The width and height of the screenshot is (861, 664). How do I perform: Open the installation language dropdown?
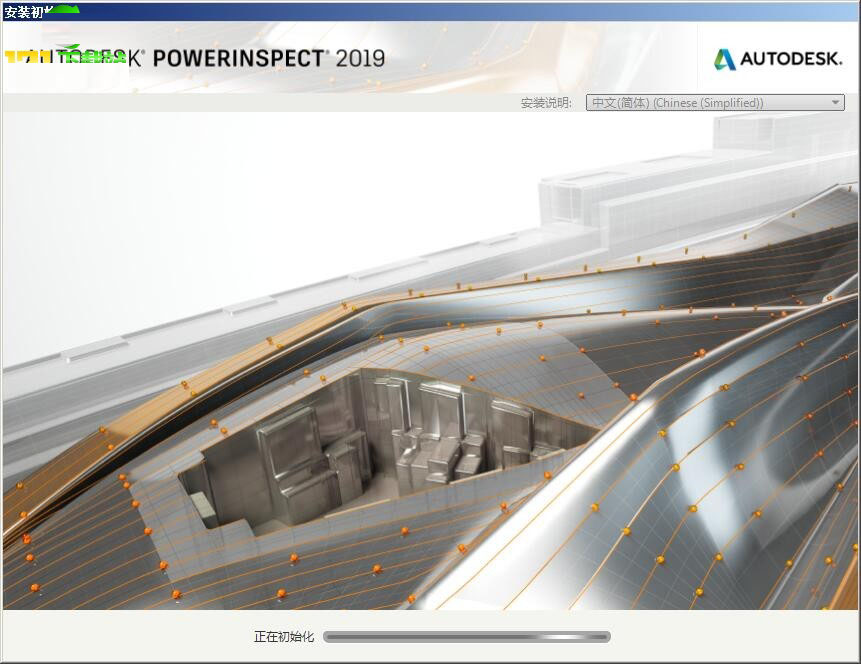click(x=715, y=103)
